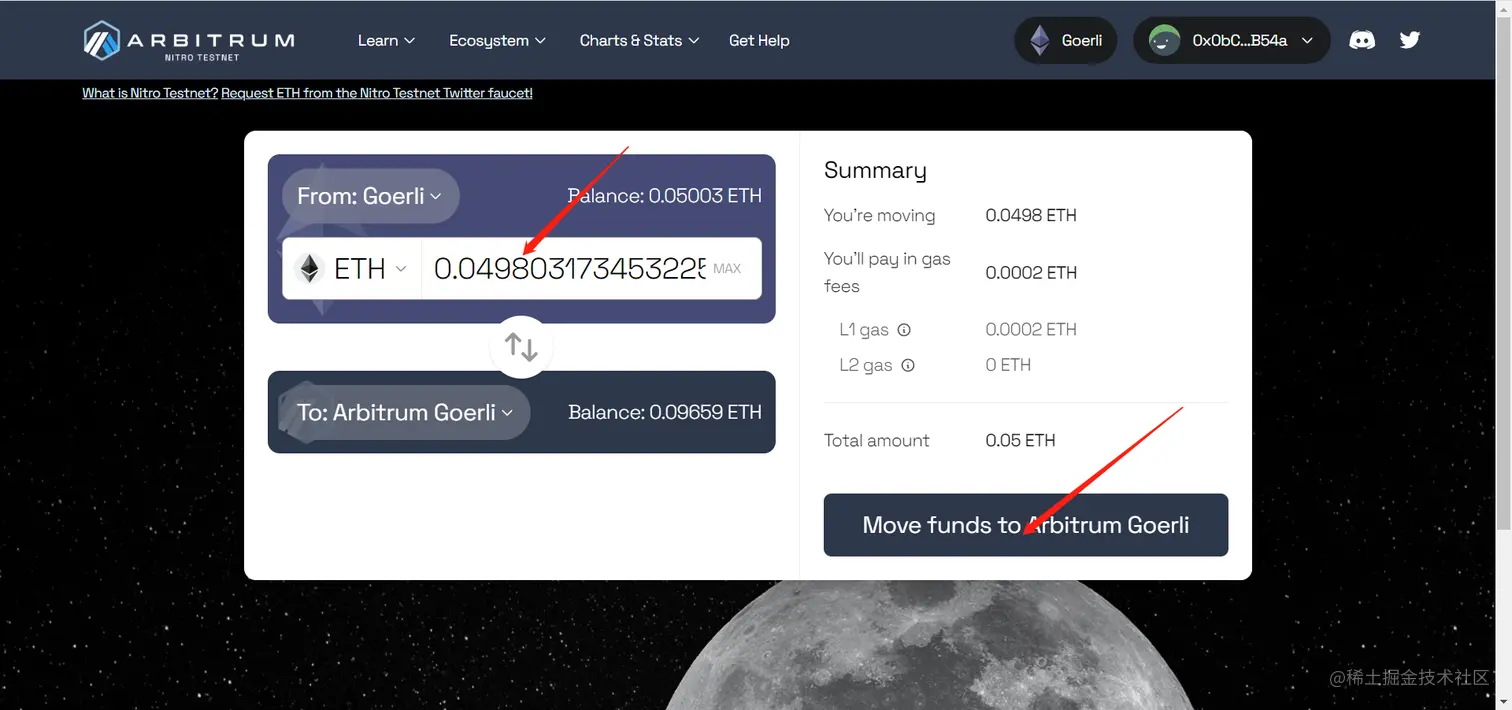Click the gas fees 0.0002 ETH value
Image resolution: width=1512 pixels, height=710 pixels.
point(1031,272)
